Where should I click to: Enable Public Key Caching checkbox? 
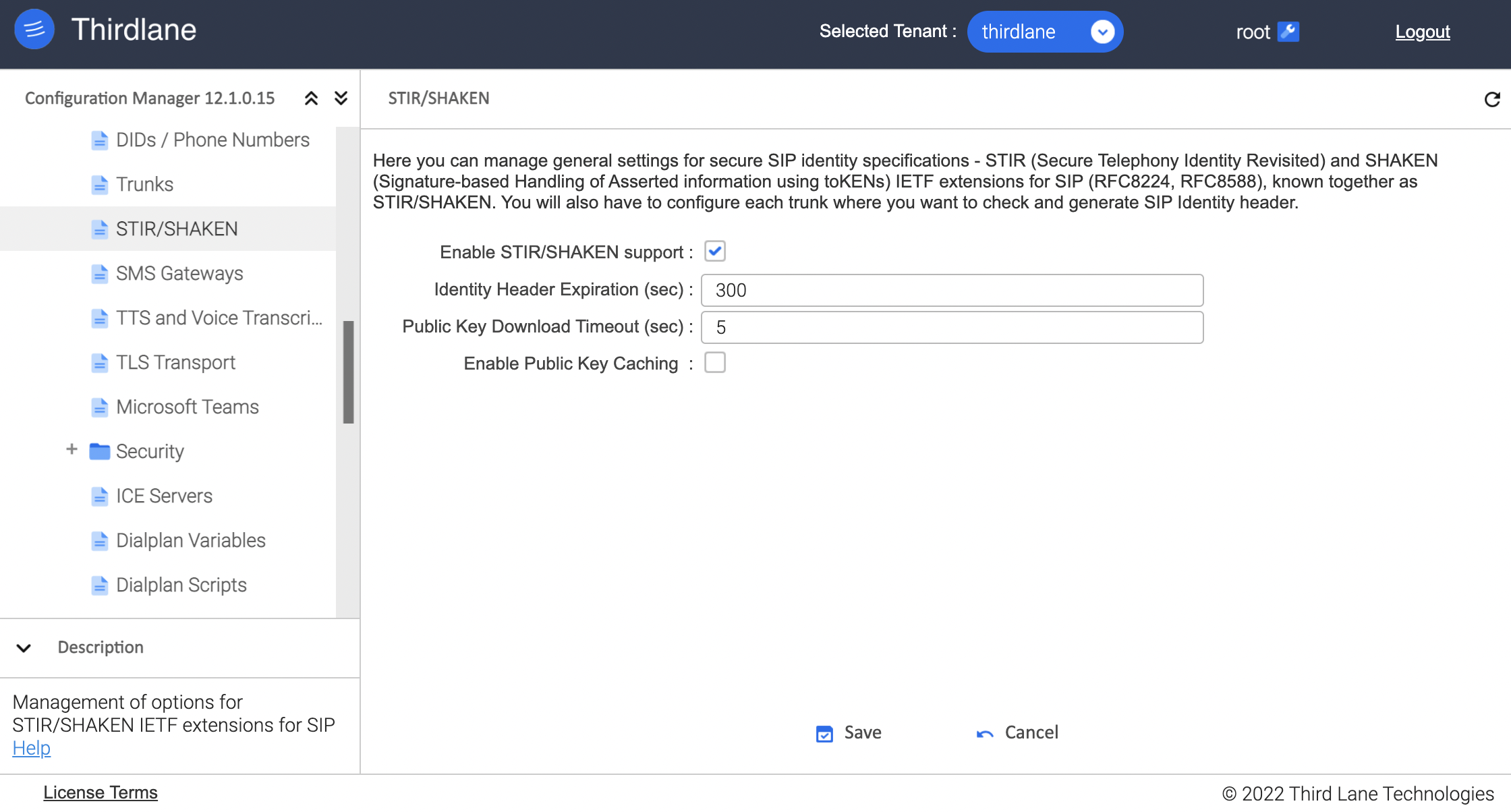pos(716,363)
